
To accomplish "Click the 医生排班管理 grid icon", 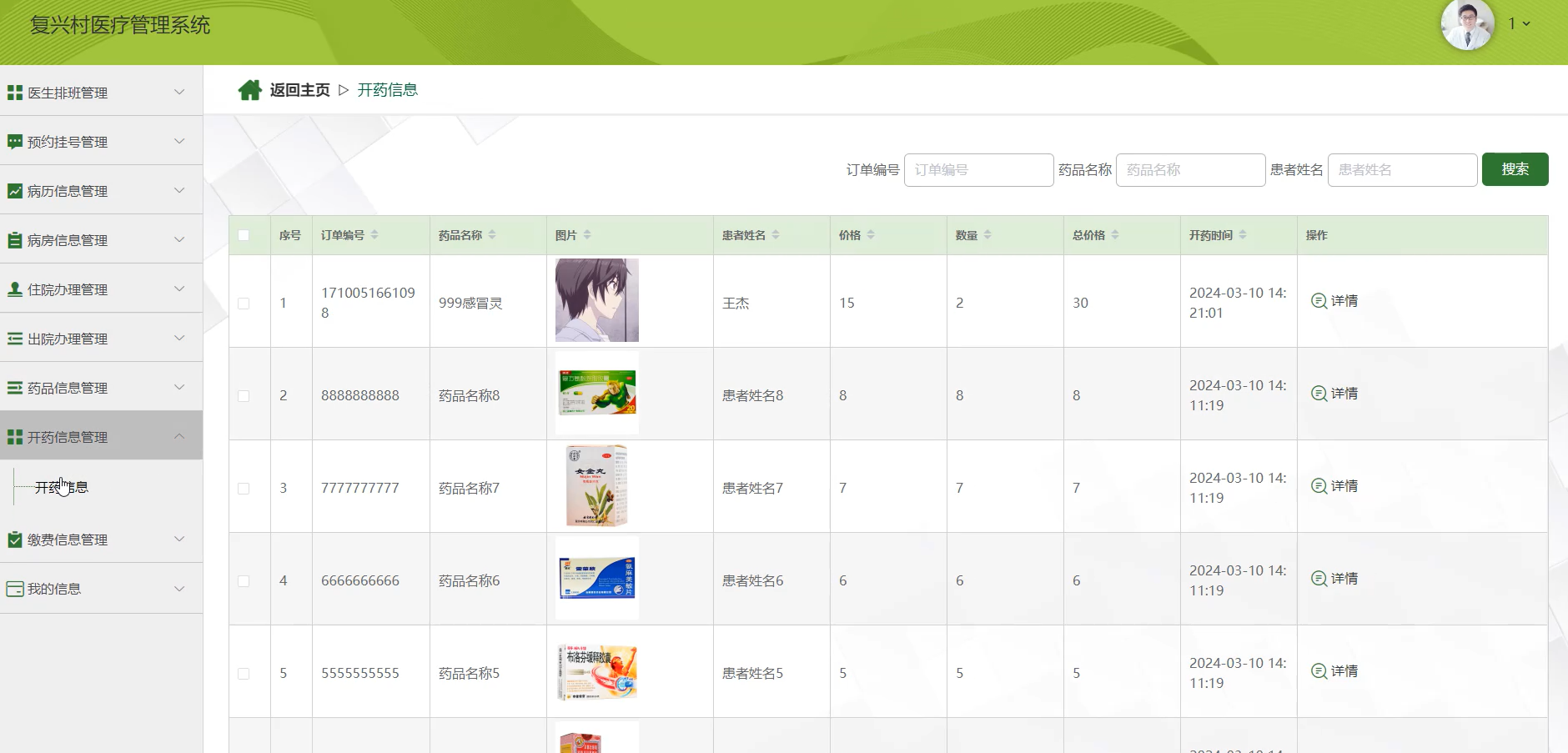I will tap(14, 93).
